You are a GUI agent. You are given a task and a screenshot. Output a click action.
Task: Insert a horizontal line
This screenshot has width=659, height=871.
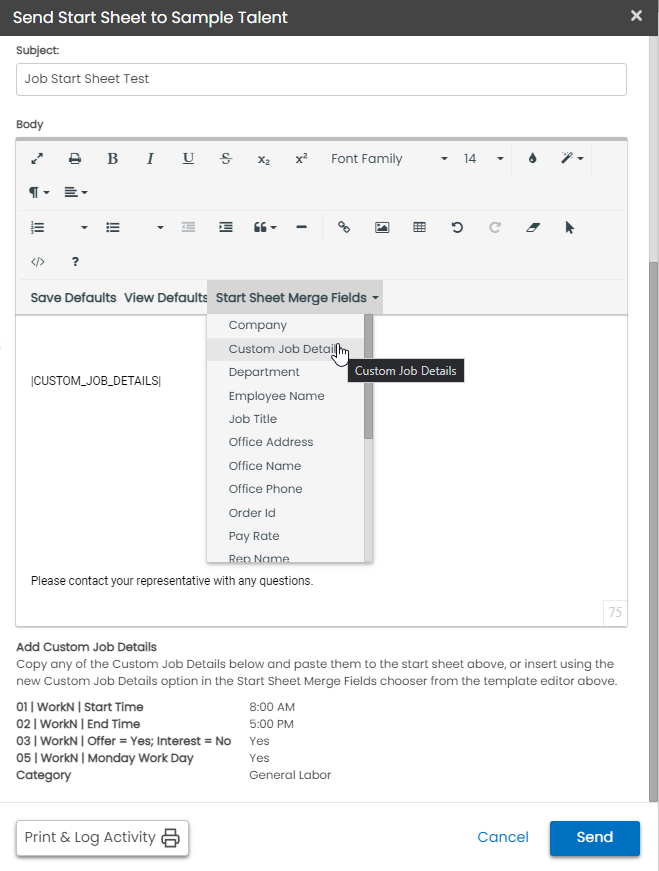point(301,227)
